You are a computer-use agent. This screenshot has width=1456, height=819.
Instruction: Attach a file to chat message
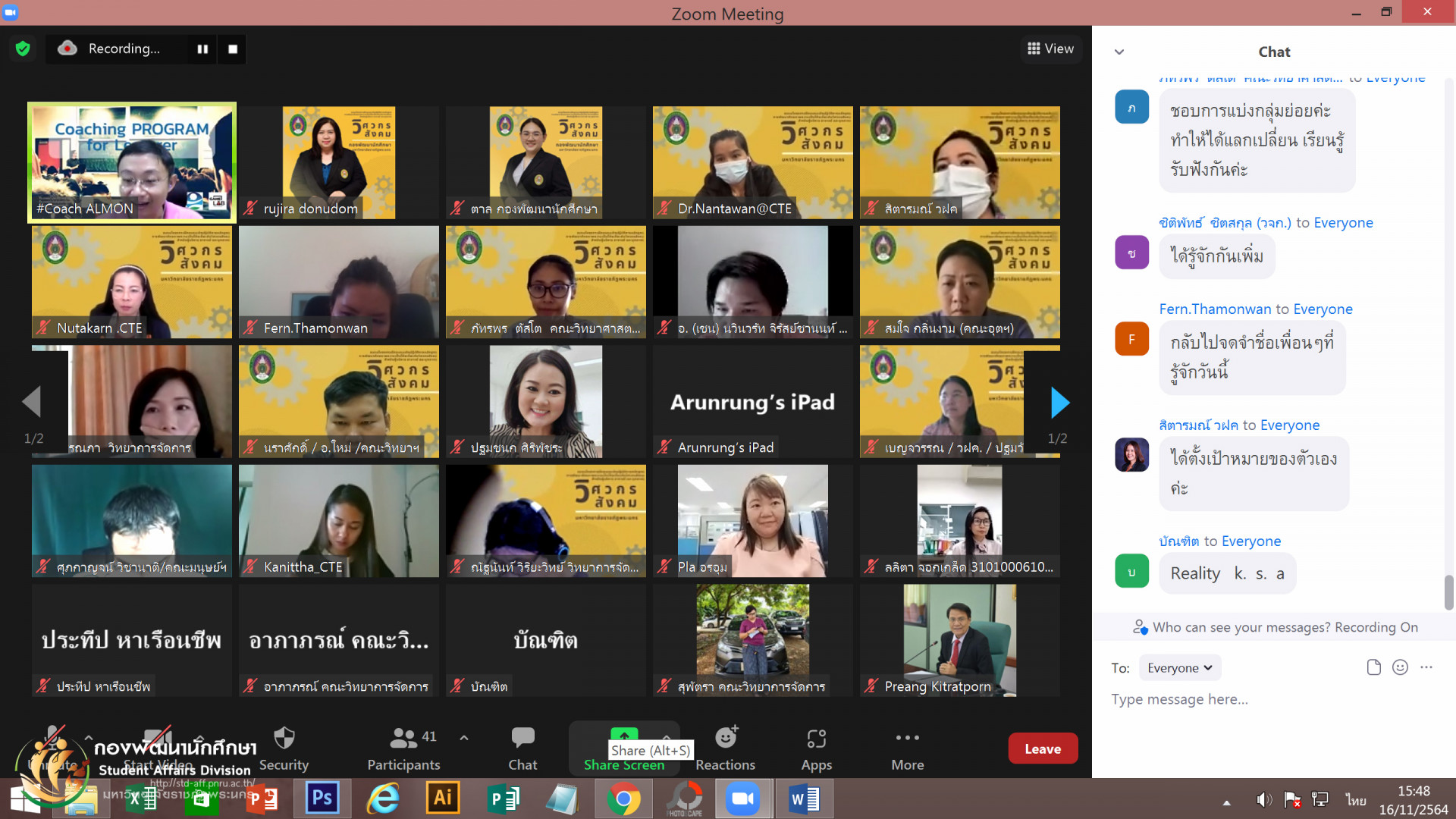[1373, 667]
